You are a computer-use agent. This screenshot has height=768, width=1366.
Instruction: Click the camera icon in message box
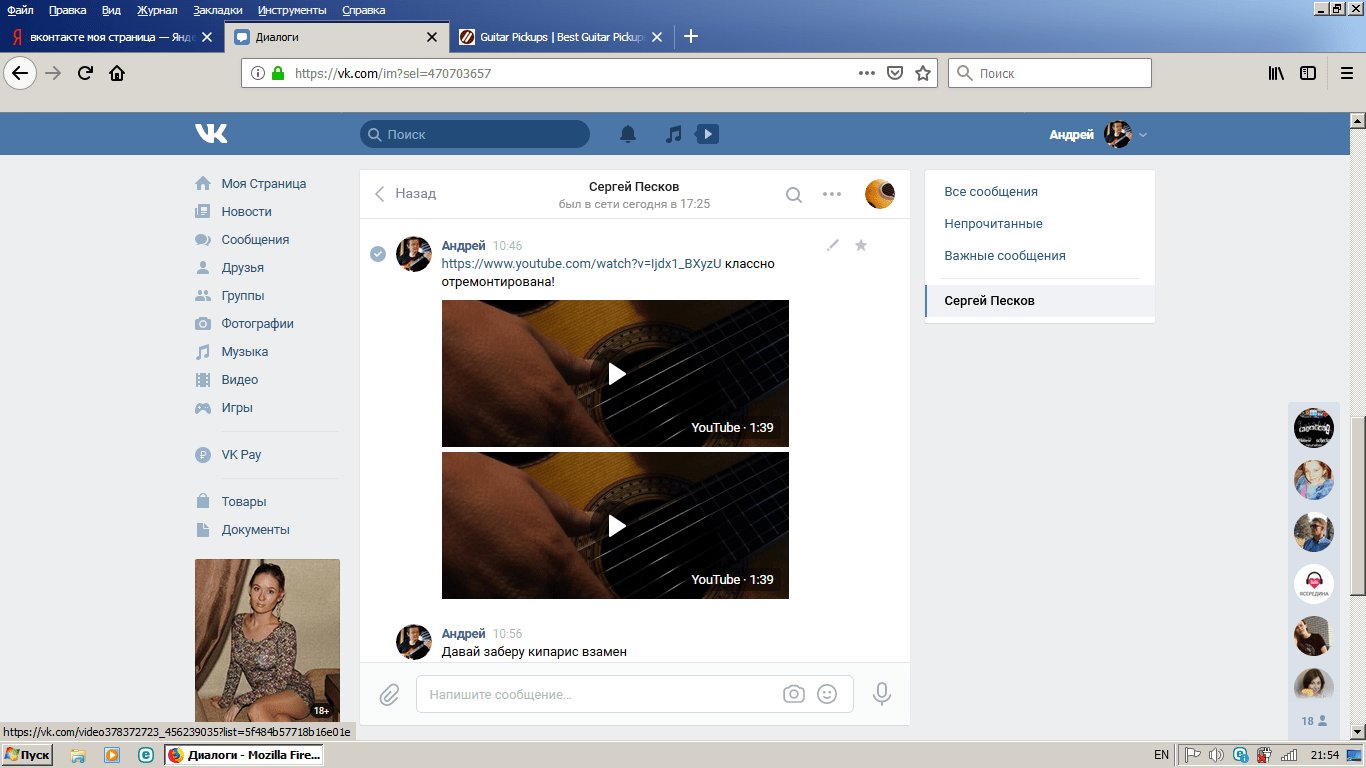(793, 694)
